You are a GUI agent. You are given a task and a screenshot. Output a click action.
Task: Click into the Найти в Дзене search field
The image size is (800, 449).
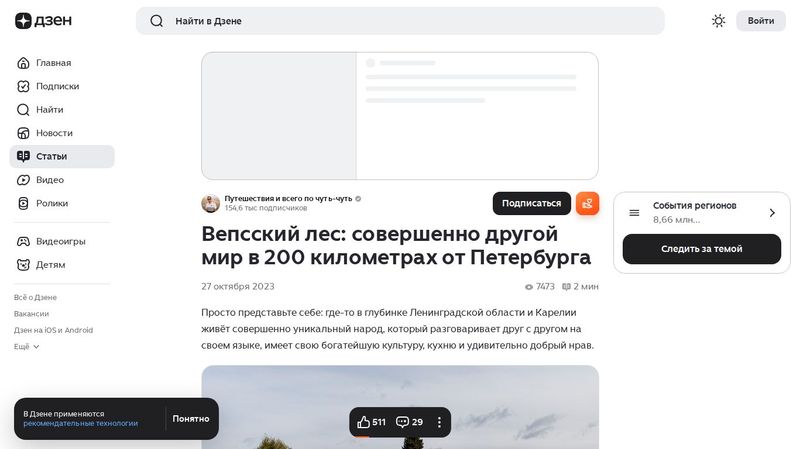400,21
